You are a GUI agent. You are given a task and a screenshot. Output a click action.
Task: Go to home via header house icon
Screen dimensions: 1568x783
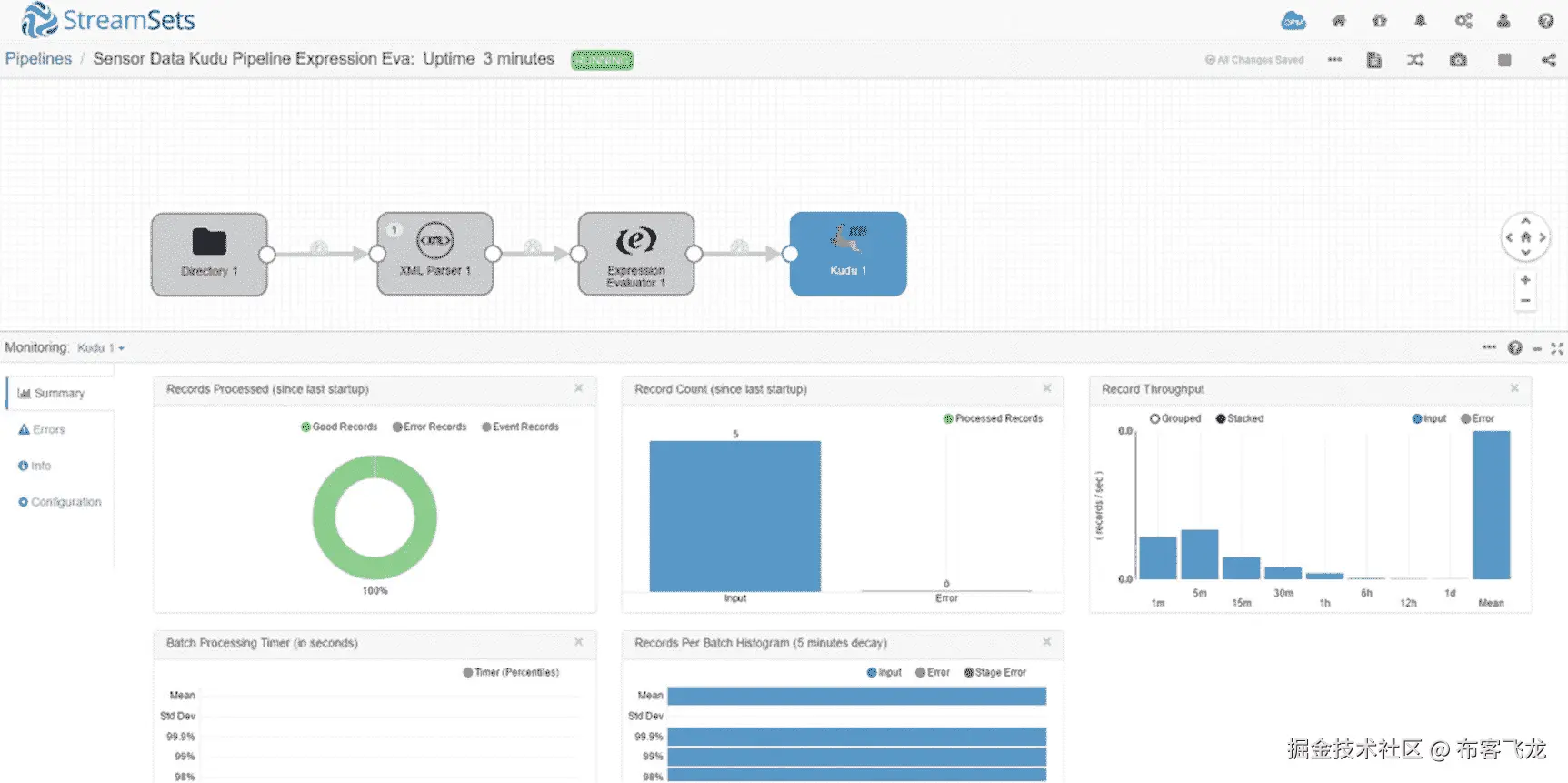coord(1339,21)
